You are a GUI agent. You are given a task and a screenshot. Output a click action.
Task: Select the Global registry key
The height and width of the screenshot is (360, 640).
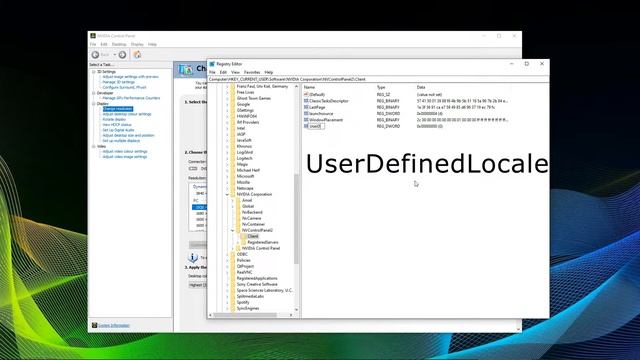tap(248, 207)
